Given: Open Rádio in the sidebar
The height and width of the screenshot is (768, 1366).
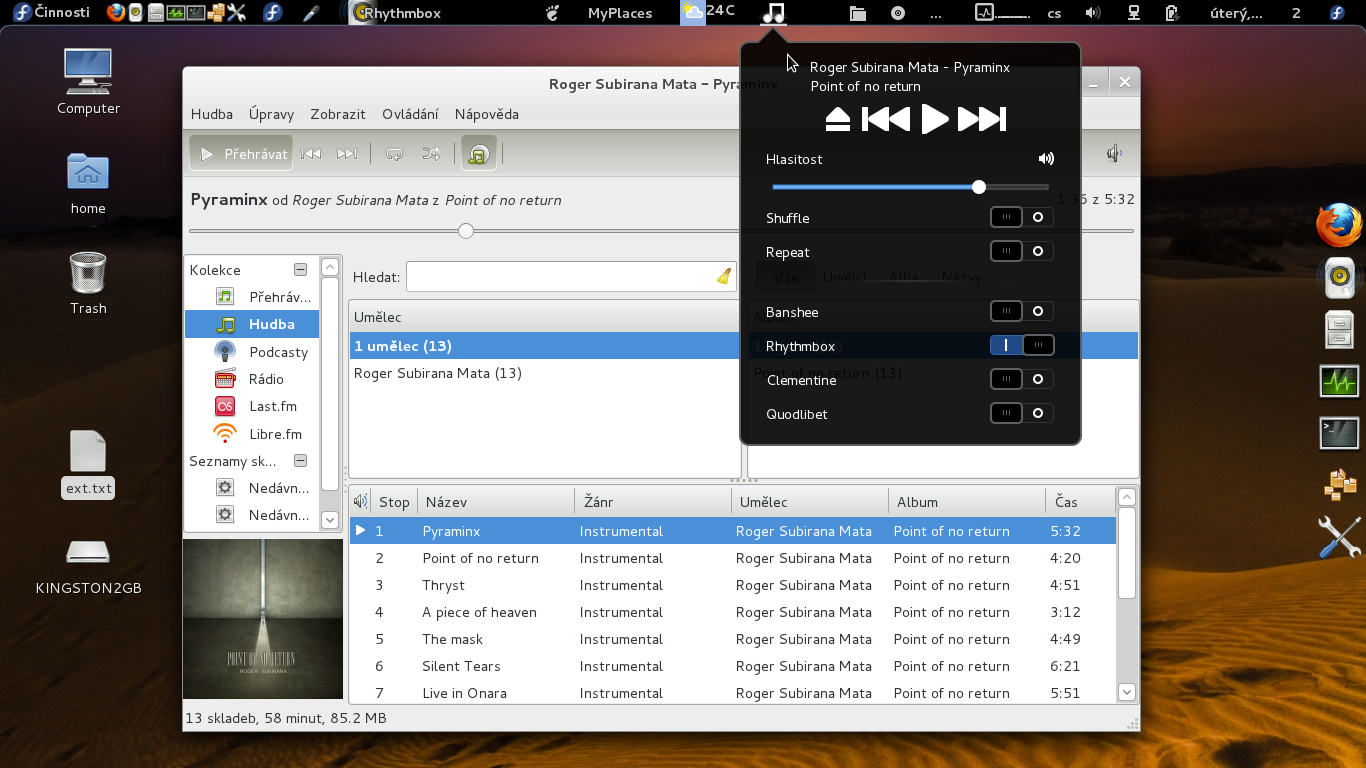Looking at the screenshot, I should pyautogui.click(x=252, y=379).
